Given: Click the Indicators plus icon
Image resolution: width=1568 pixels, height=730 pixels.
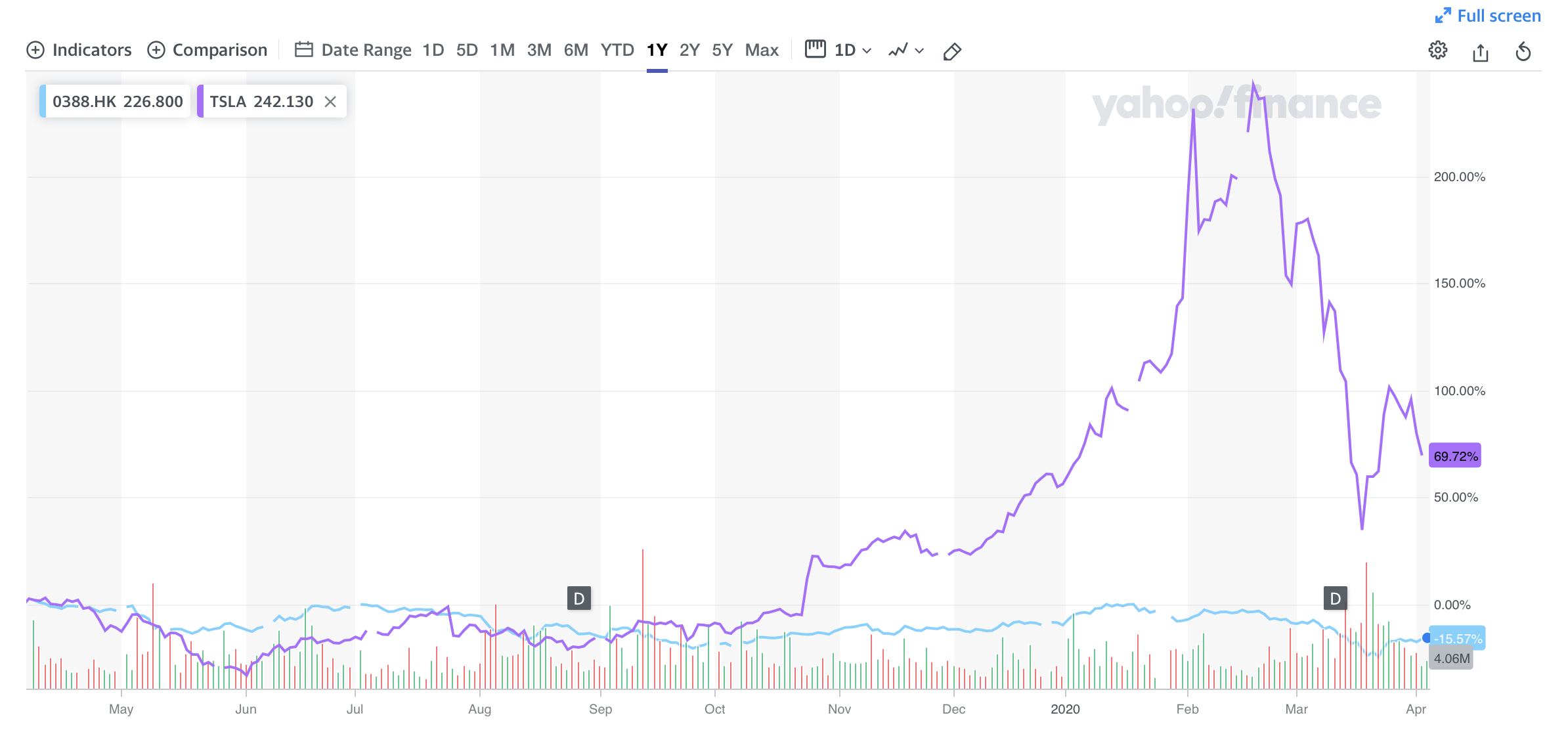Looking at the screenshot, I should 35,50.
